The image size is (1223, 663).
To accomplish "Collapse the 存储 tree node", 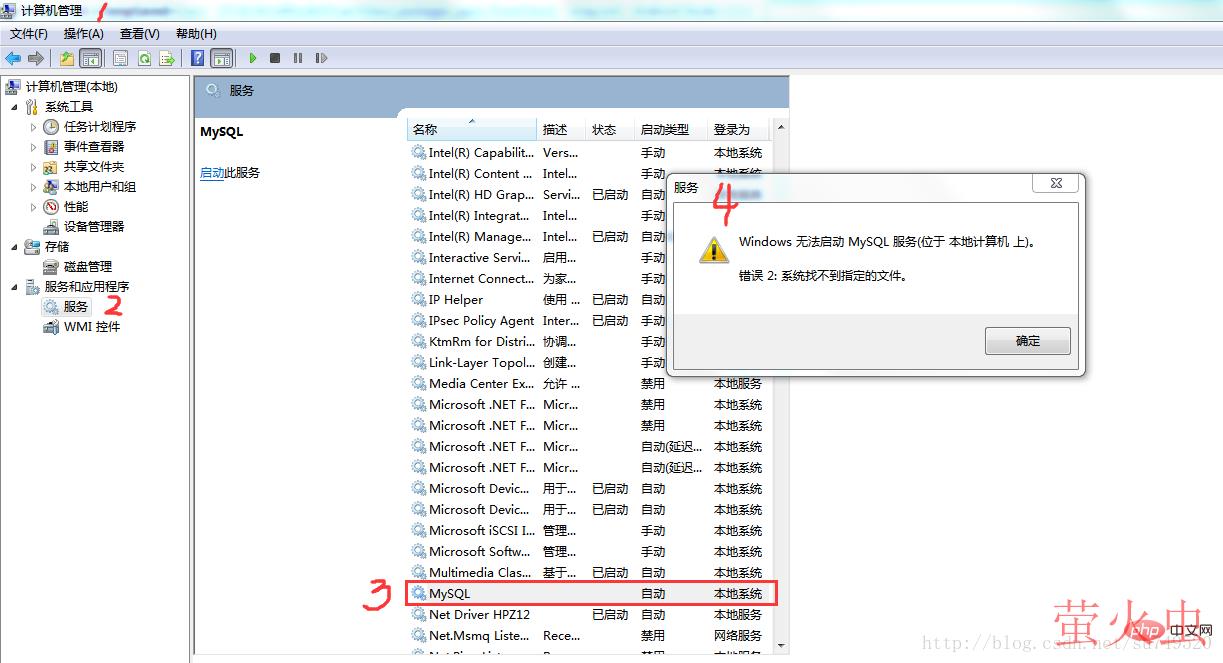I will (x=14, y=247).
